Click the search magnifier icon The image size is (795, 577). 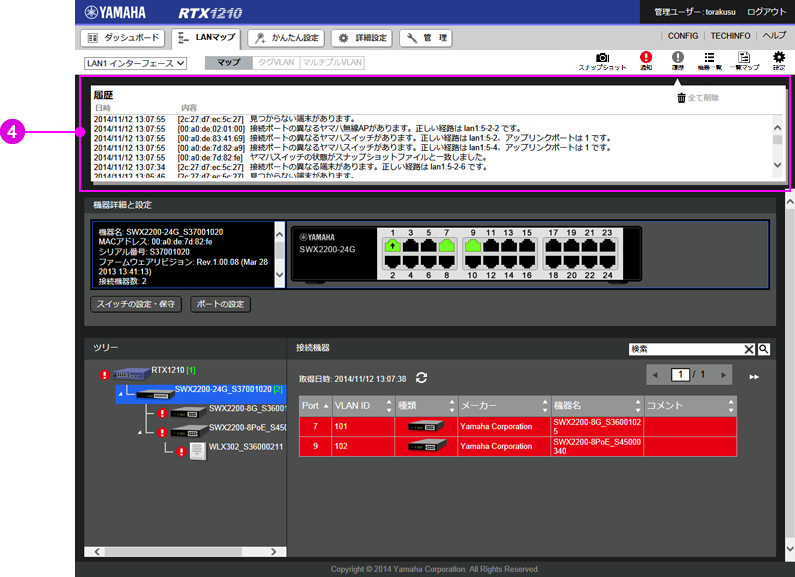pos(764,349)
